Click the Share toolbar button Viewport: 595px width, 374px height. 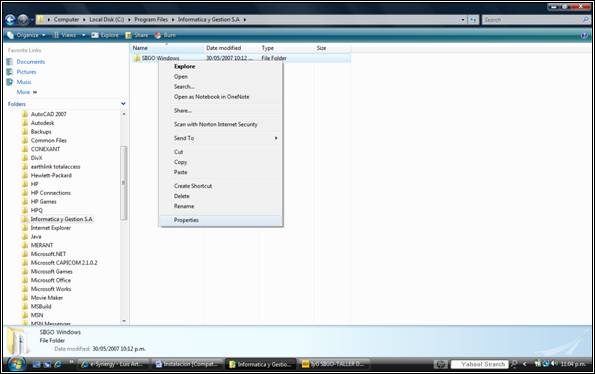click(x=137, y=35)
